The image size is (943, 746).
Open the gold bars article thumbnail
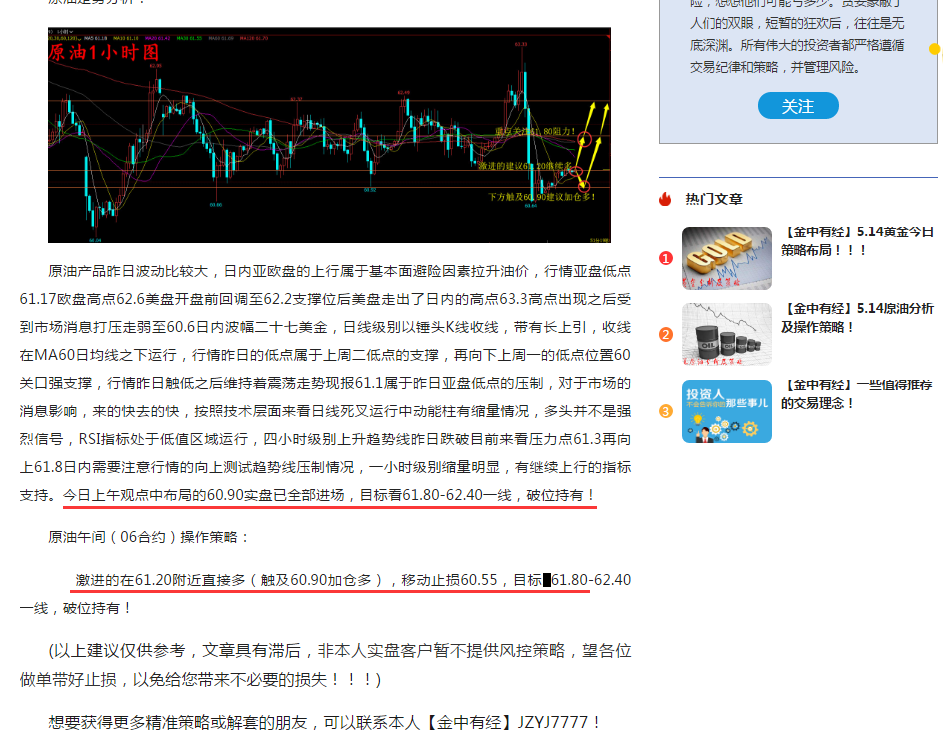pos(727,258)
